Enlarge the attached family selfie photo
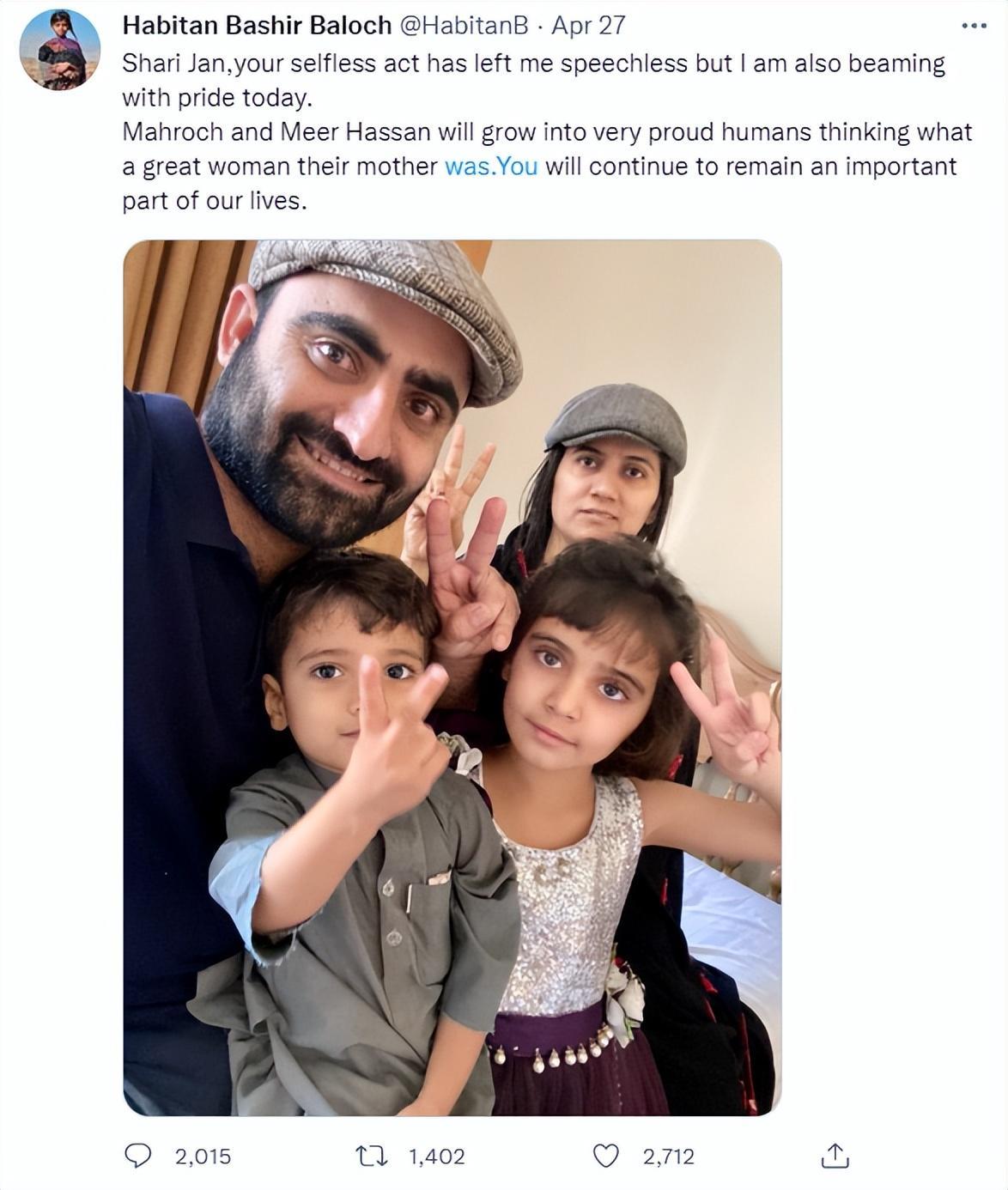1008x1190 pixels. 452,677
